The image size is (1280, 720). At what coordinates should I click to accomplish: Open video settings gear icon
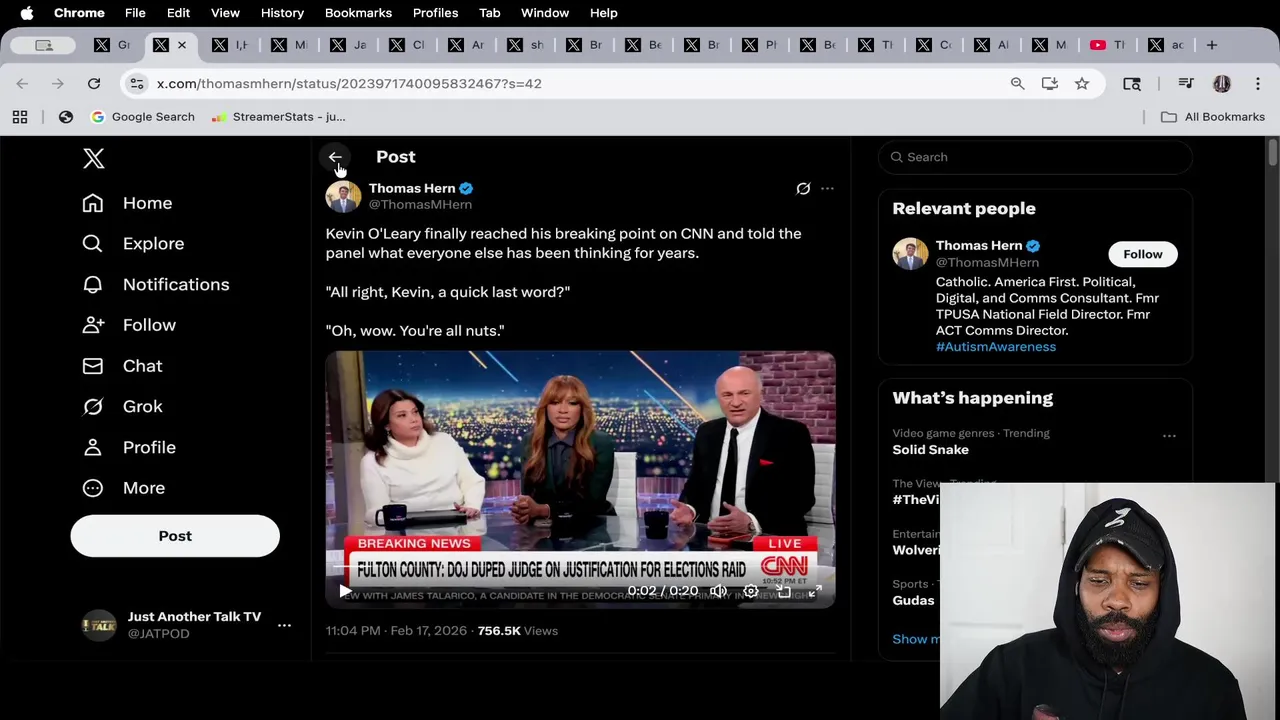coord(751,591)
